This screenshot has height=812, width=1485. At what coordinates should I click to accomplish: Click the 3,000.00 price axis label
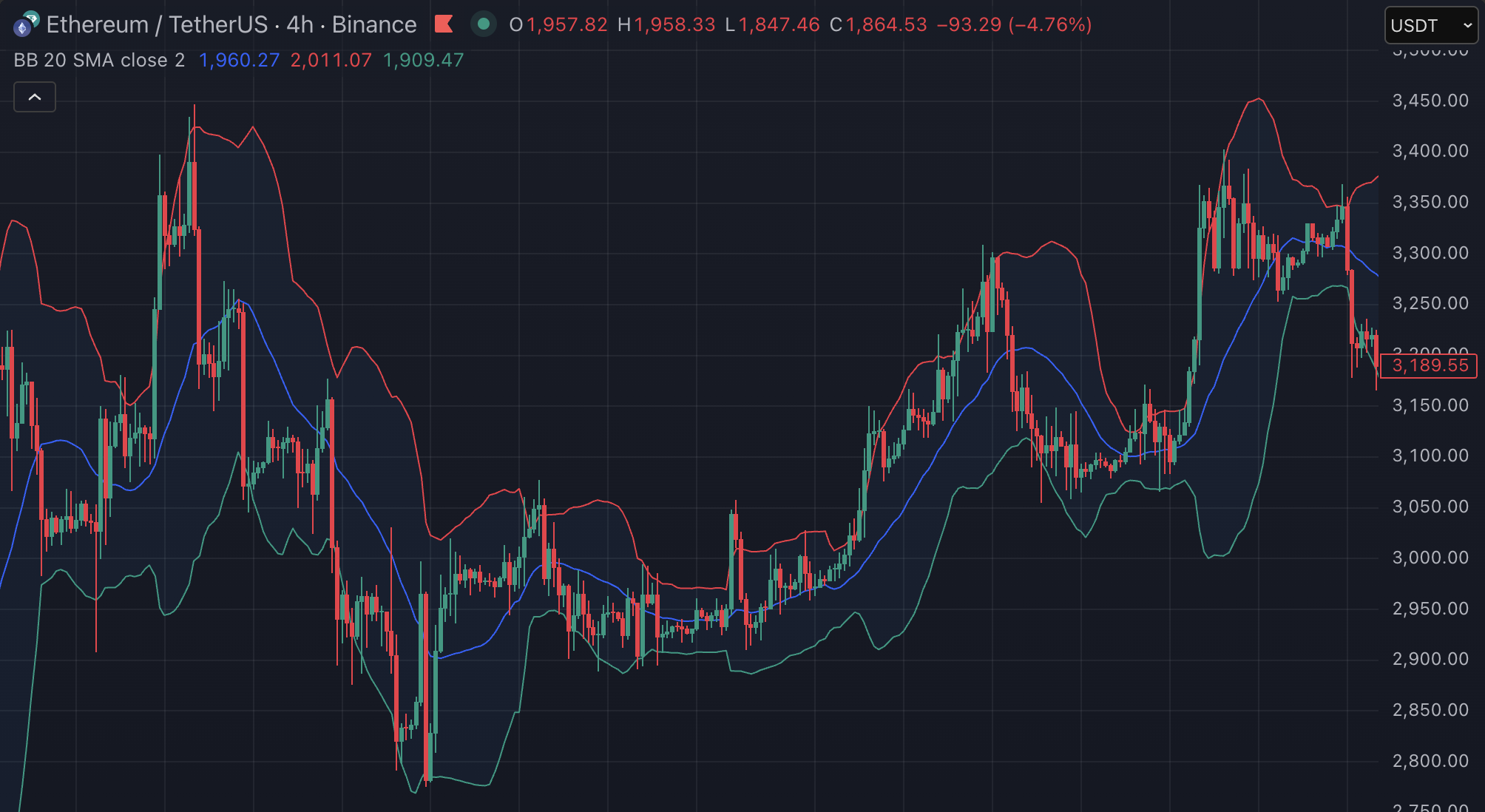1430,558
